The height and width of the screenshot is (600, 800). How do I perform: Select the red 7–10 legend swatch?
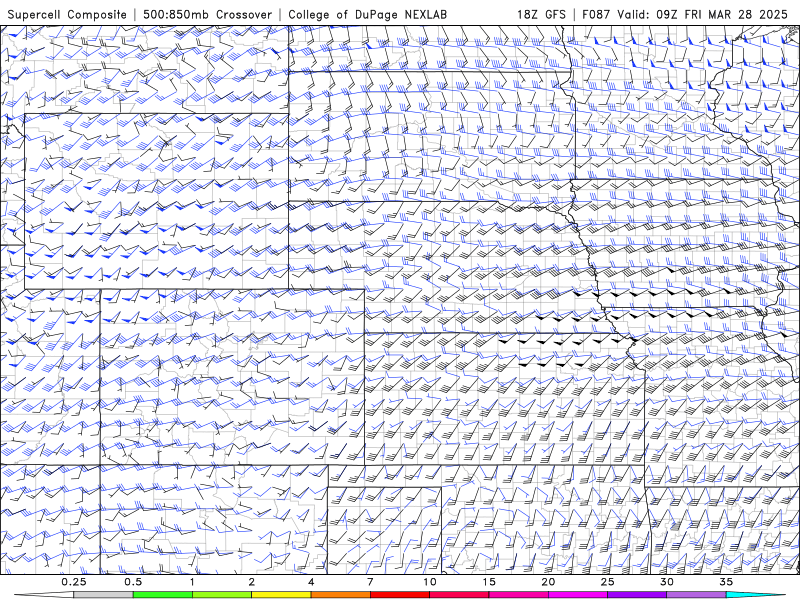(x=399, y=595)
